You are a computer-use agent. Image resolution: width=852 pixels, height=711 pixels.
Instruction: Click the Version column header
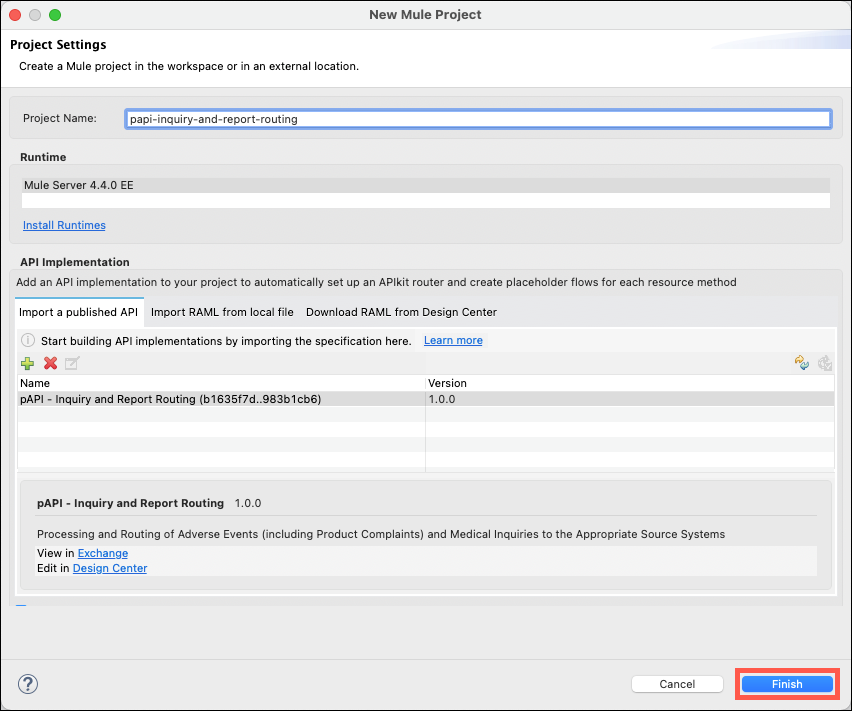[630, 383]
